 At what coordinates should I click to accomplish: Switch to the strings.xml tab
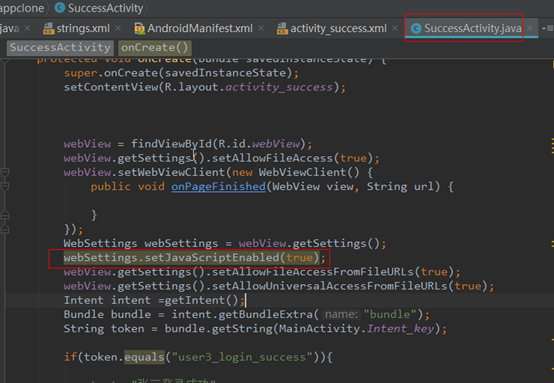coord(83,28)
